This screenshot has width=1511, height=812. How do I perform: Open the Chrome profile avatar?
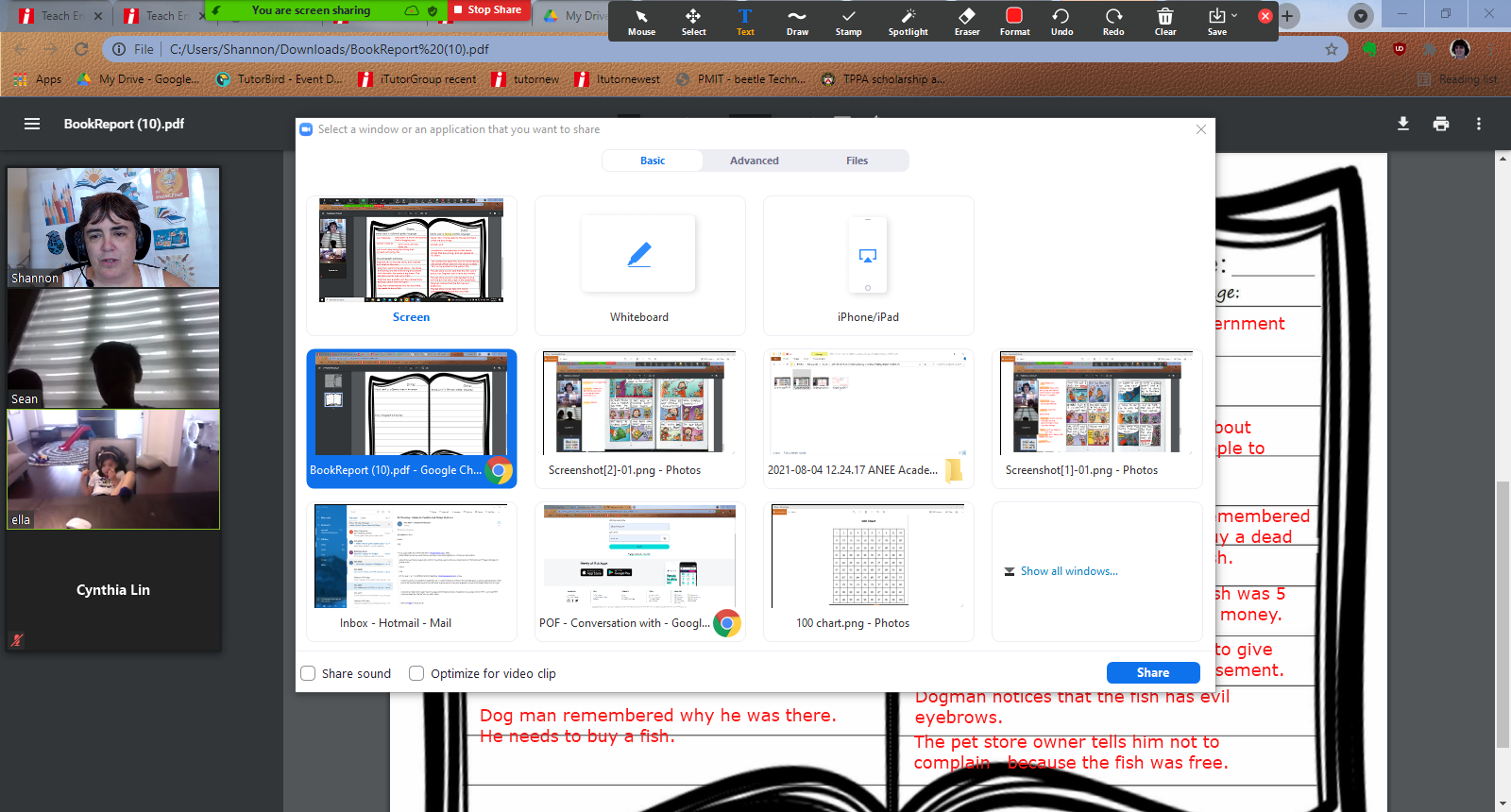(1460, 49)
